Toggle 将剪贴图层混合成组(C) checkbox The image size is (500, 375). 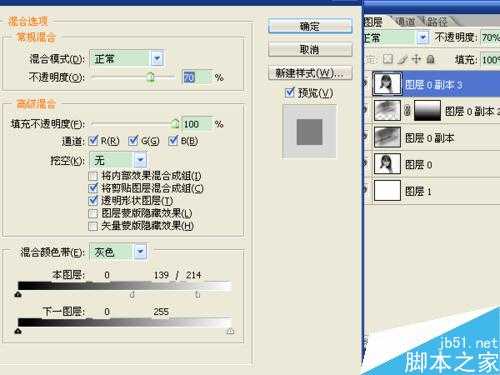pyautogui.click(x=93, y=188)
